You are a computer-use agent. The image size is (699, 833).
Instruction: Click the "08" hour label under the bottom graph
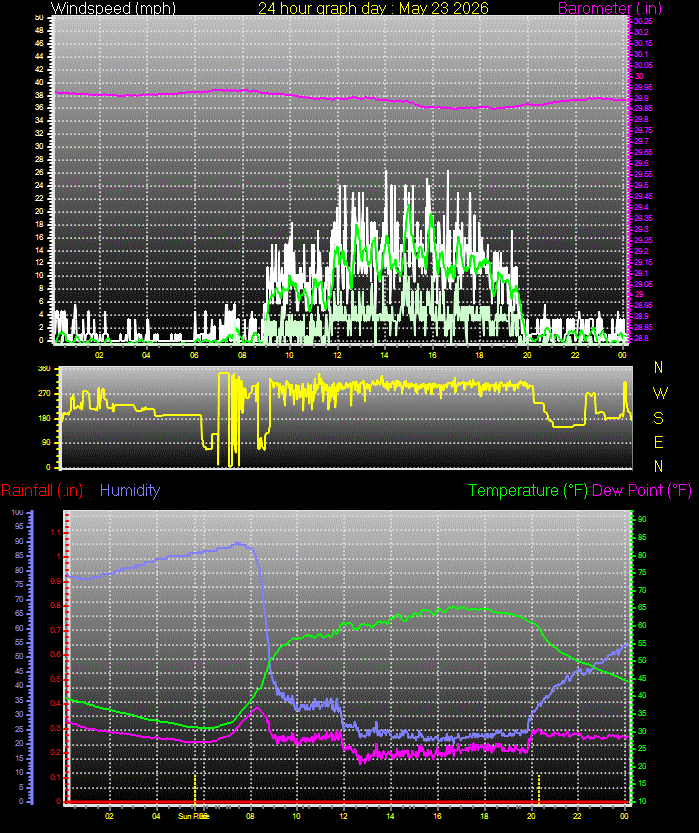pyautogui.click(x=250, y=816)
